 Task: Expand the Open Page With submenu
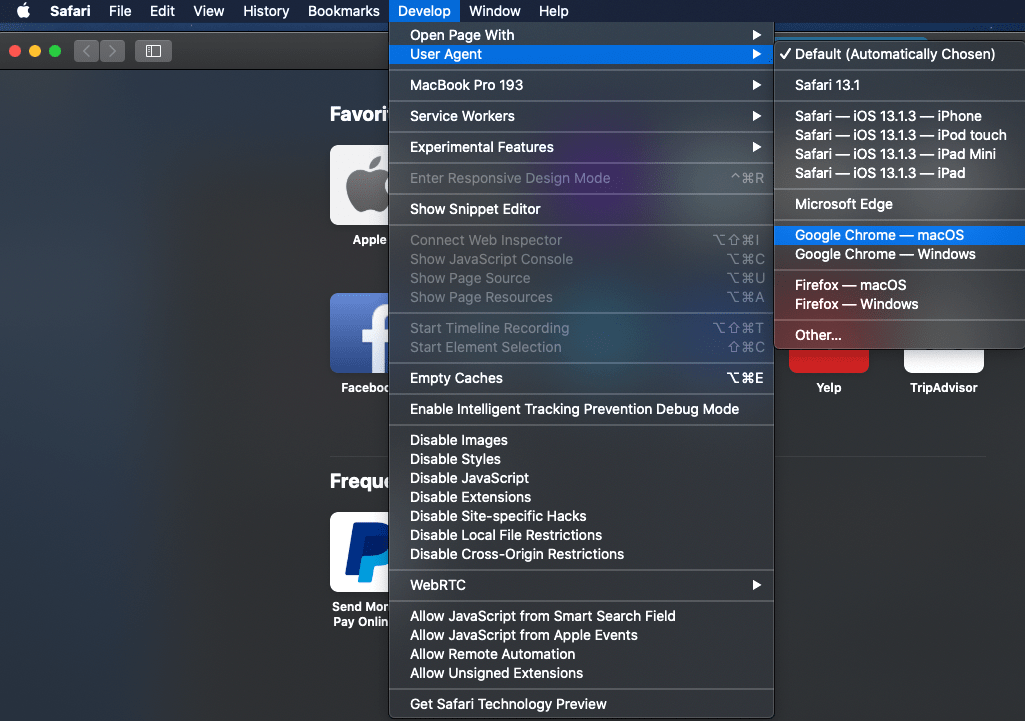pos(581,35)
